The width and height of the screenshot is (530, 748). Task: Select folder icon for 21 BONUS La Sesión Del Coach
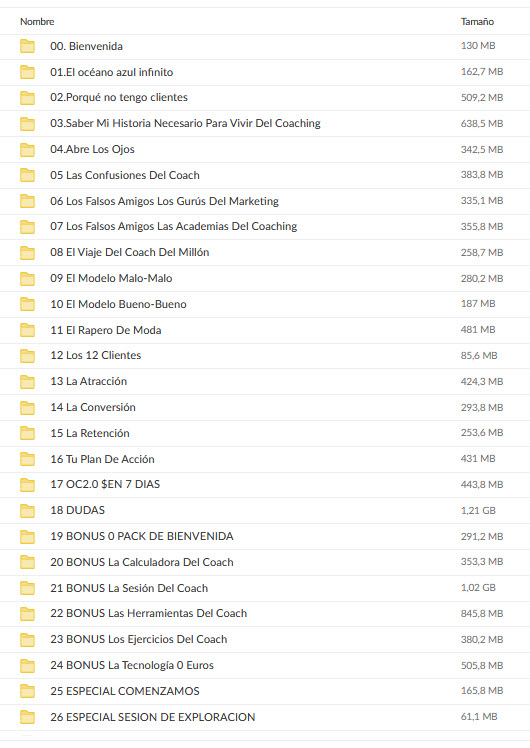pos(27,588)
